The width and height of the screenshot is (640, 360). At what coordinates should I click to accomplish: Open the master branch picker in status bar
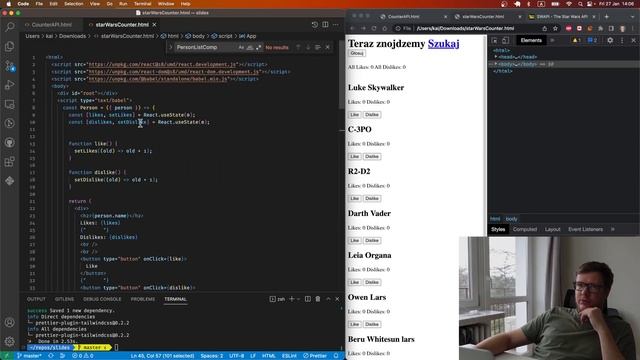[x=29, y=356]
